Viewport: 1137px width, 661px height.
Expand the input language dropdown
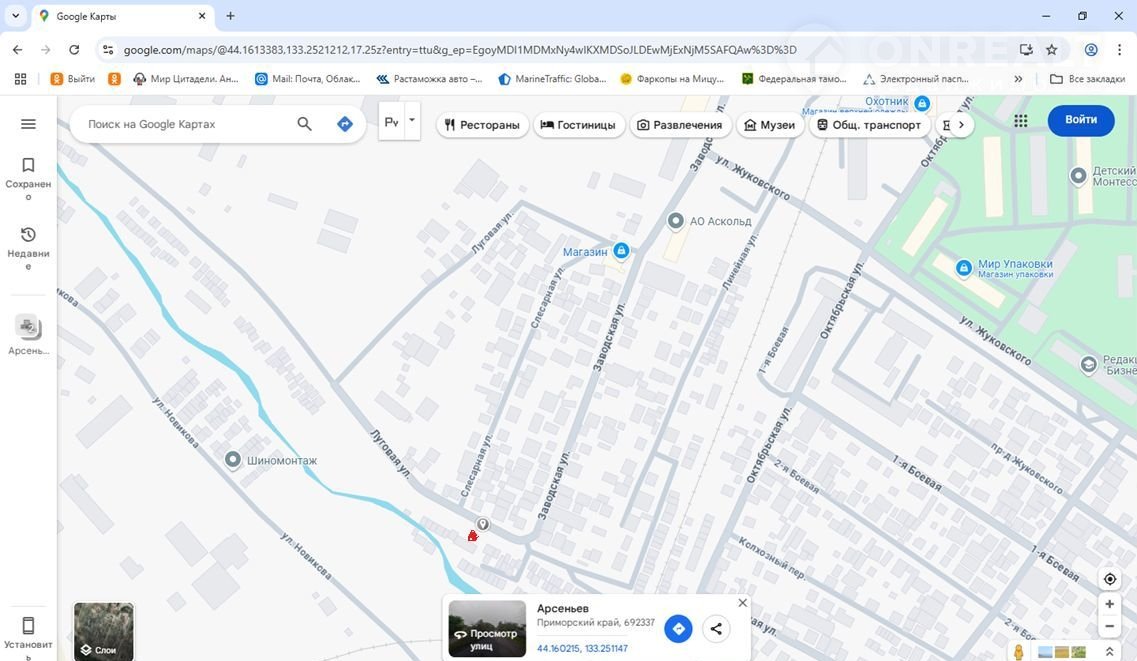tap(411, 121)
